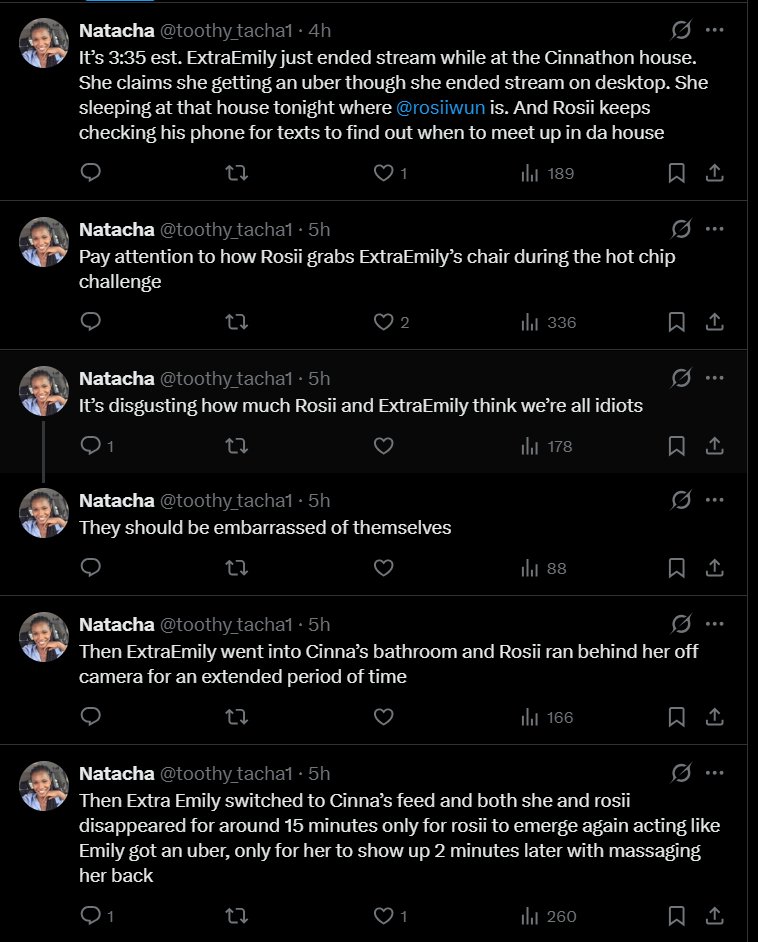Image resolution: width=758 pixels, height=942 pixels.
Task: Open Natacha's profile from the 4h tweet name
Action: (x=117, y=31)
